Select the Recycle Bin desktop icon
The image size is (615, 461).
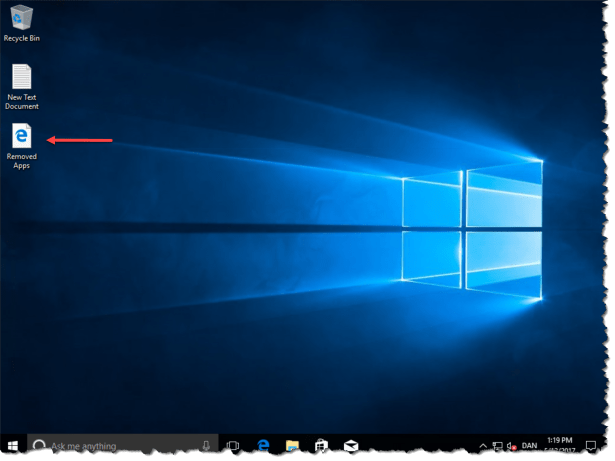pyautogui.click(x=22, y=22)
